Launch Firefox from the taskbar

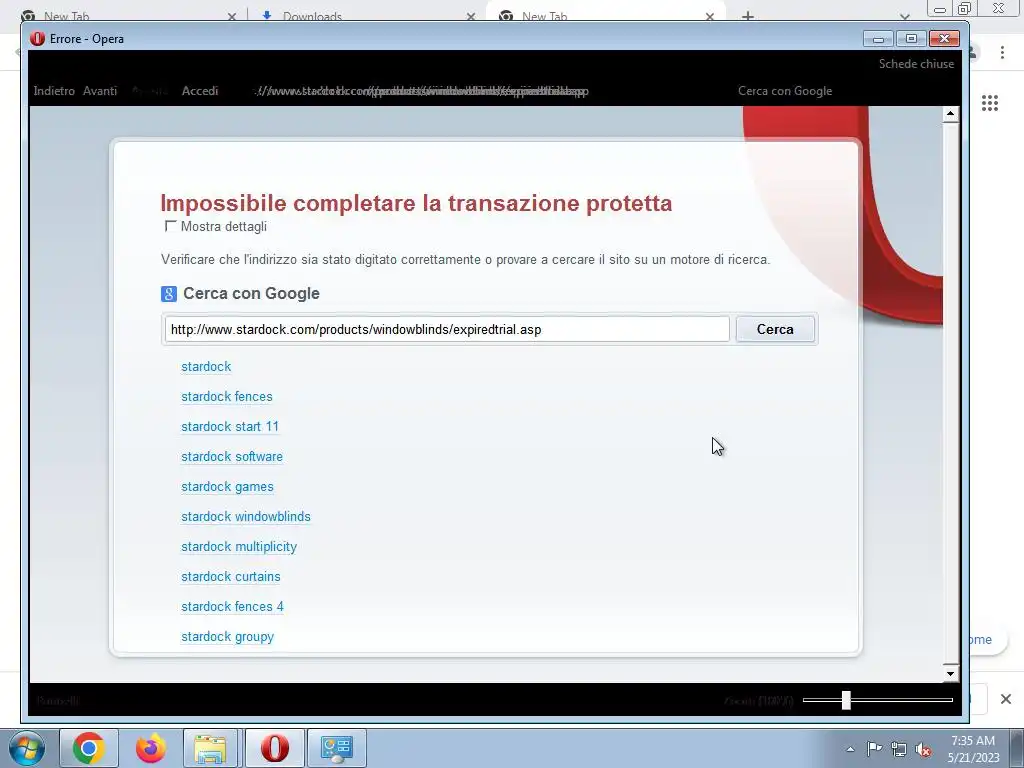(151, 748)
